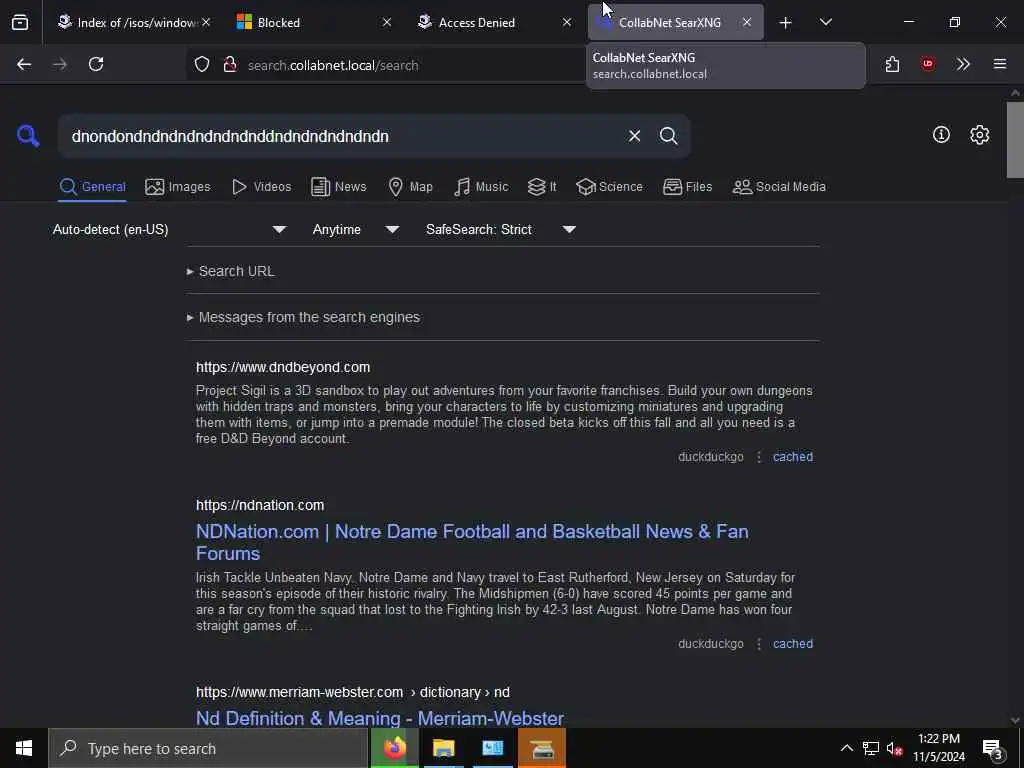This screenshot has height=768, width=1024.
Task: Select the Music search category
Action: [481, 187]
